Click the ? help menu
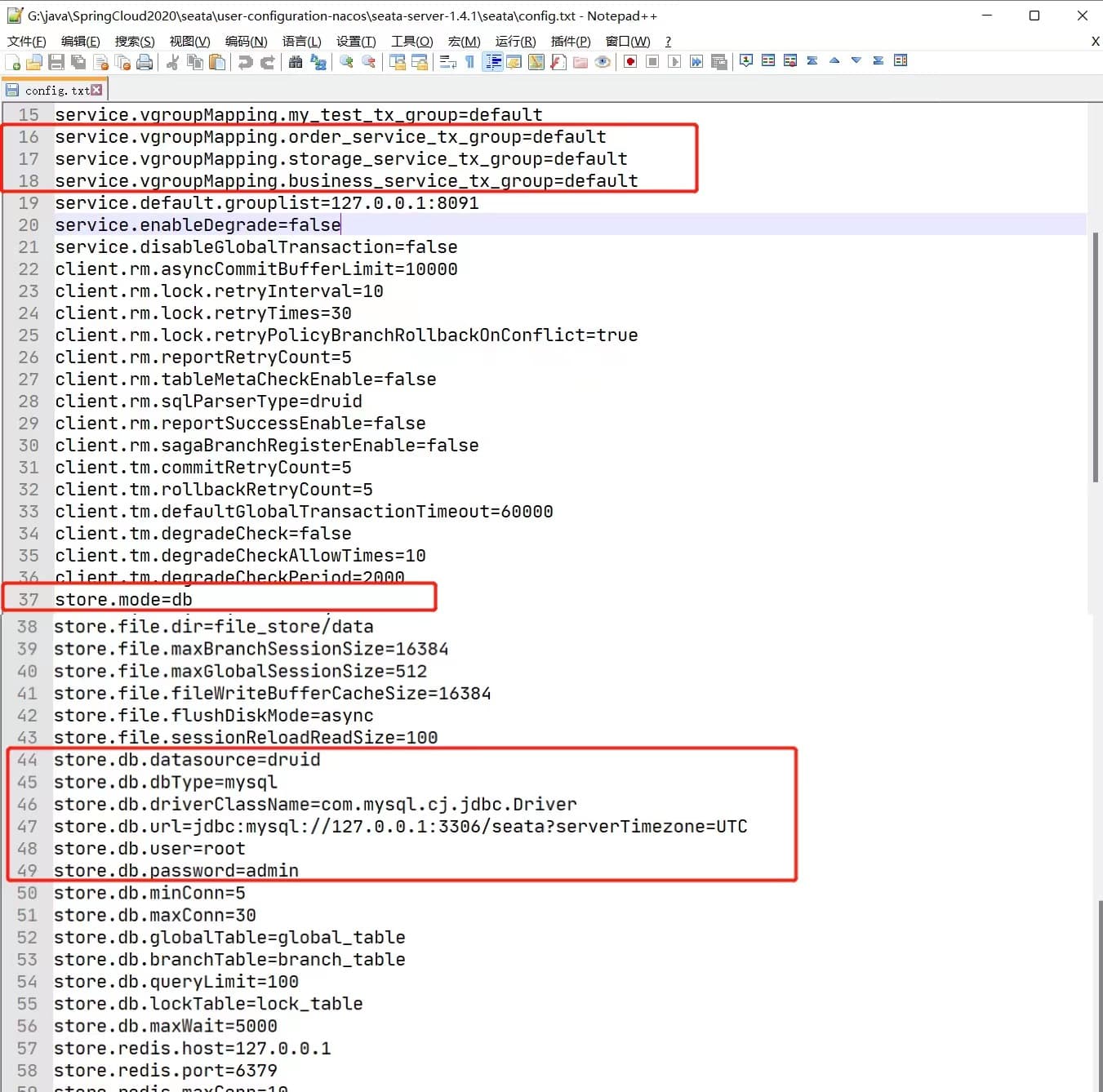The height and width of the screenshot is (1092, 1103). [x=668, y=42]
